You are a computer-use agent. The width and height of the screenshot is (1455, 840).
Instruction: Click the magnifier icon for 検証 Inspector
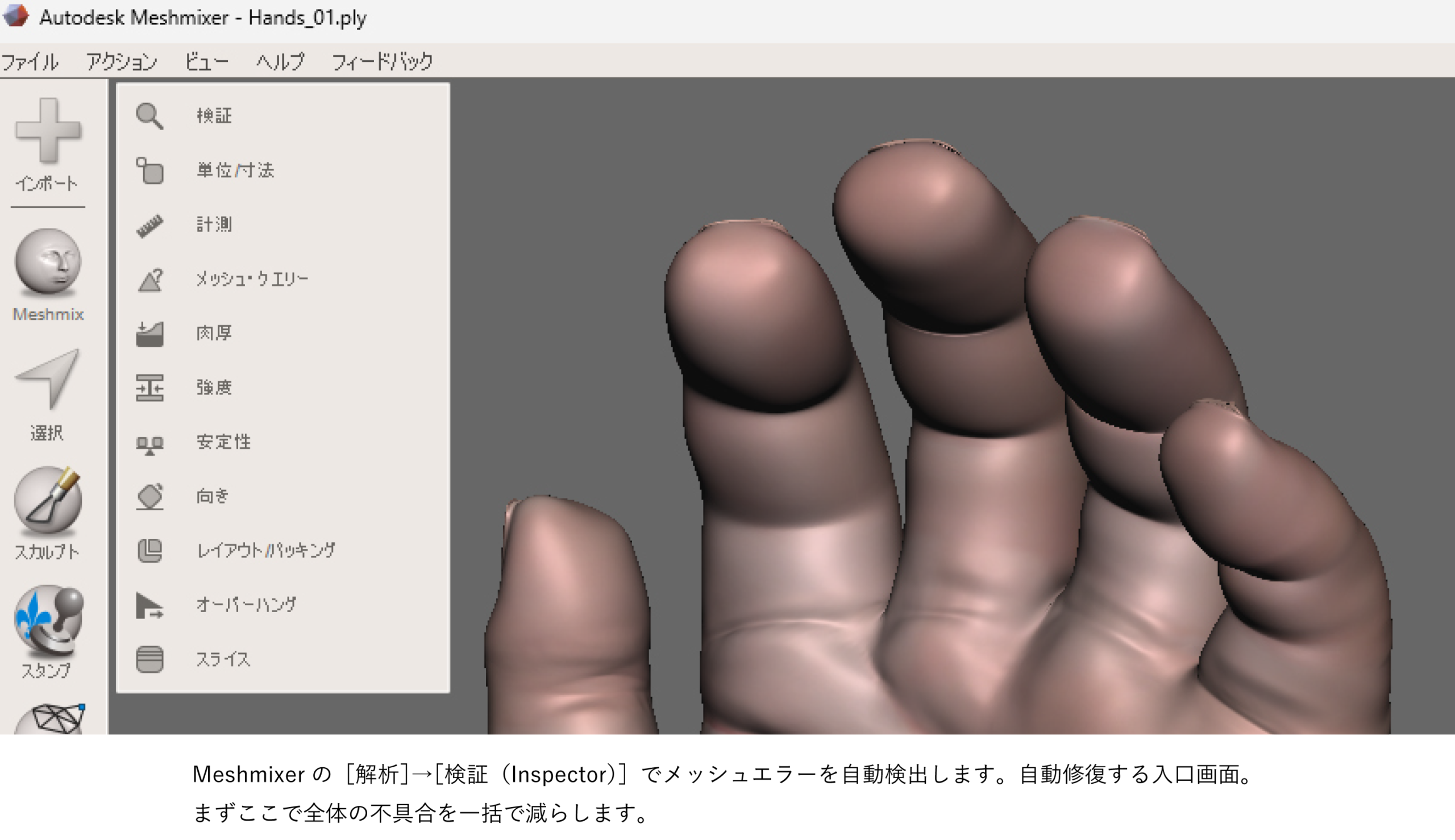tap(149, 116)
